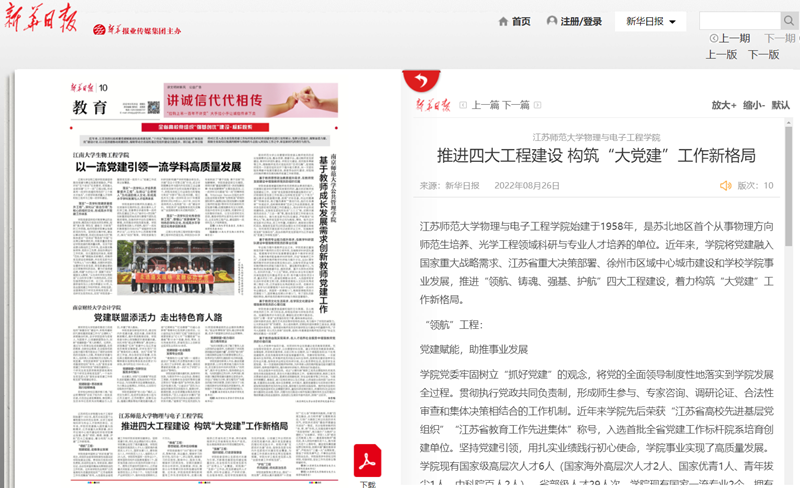Go to previous issue 上一期

[730, 39]
